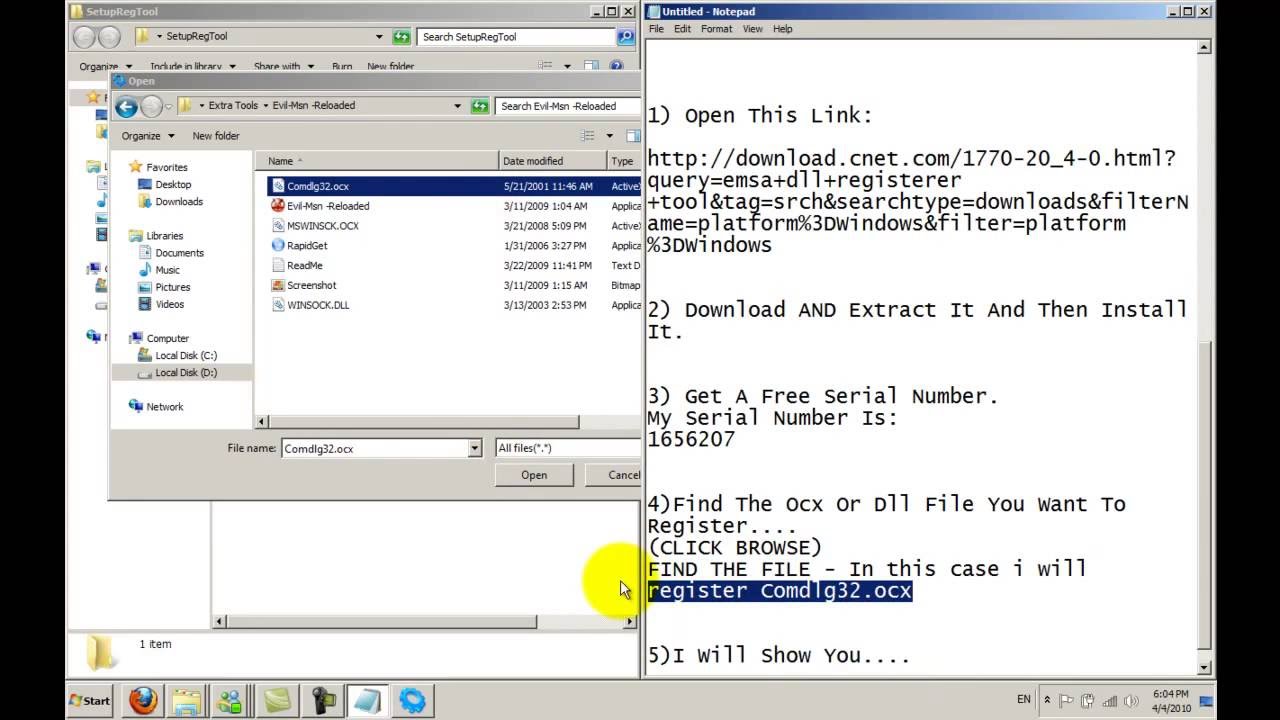1280x720 pixels.
Task: Click the Start button
Action: coord(90,700)
